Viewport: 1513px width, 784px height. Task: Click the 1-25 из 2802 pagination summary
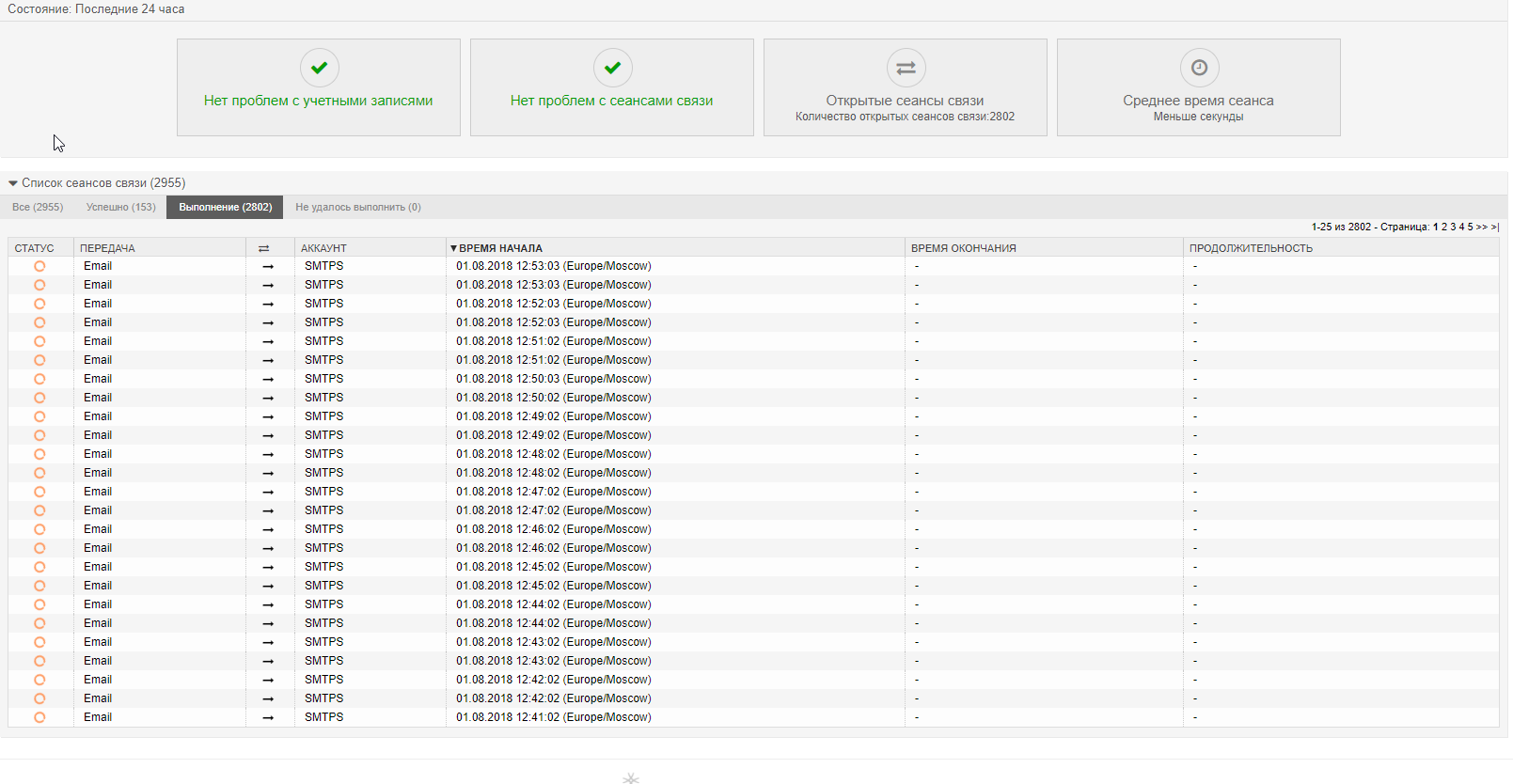pyautogui.click(x=1342, y=227)
